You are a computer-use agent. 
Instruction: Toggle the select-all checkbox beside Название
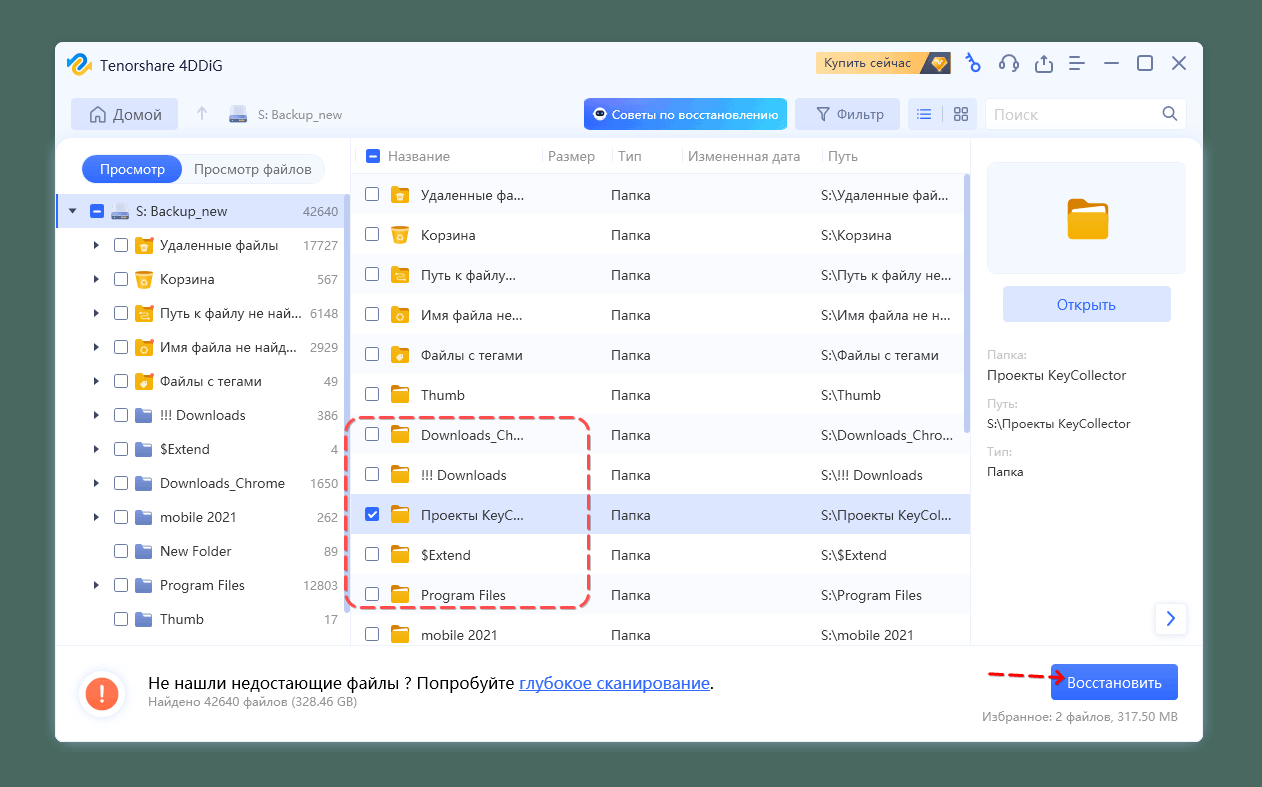(373, 156)
